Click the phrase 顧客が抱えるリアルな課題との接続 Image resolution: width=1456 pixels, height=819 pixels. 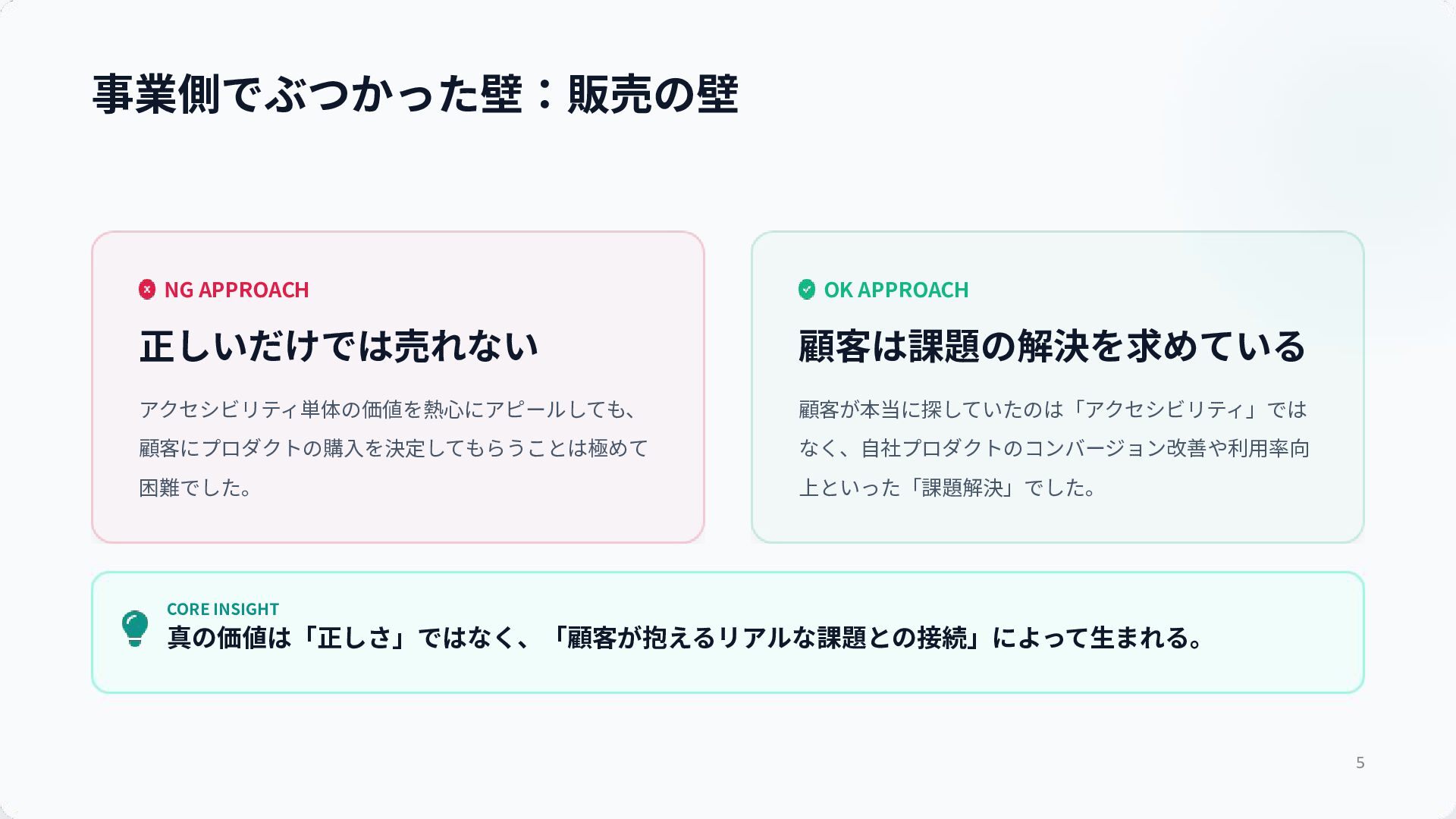pyautogui.click(x=767, y=638)
